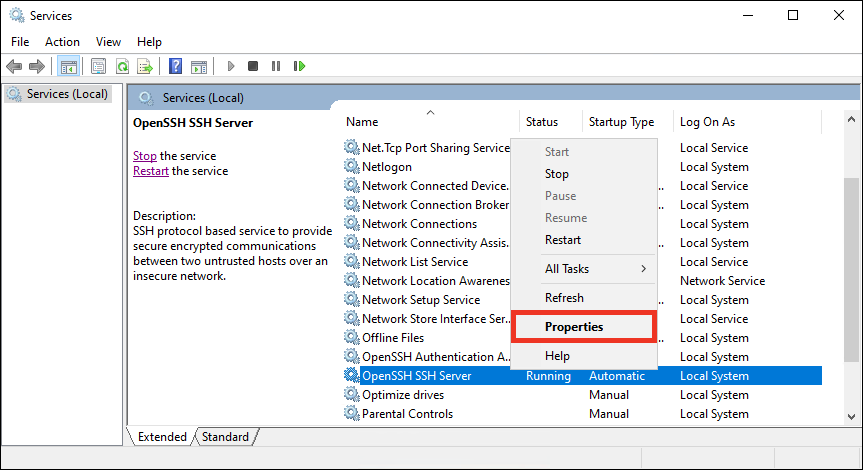
Task: Sort by the Name column header
Action: point(362,122)
